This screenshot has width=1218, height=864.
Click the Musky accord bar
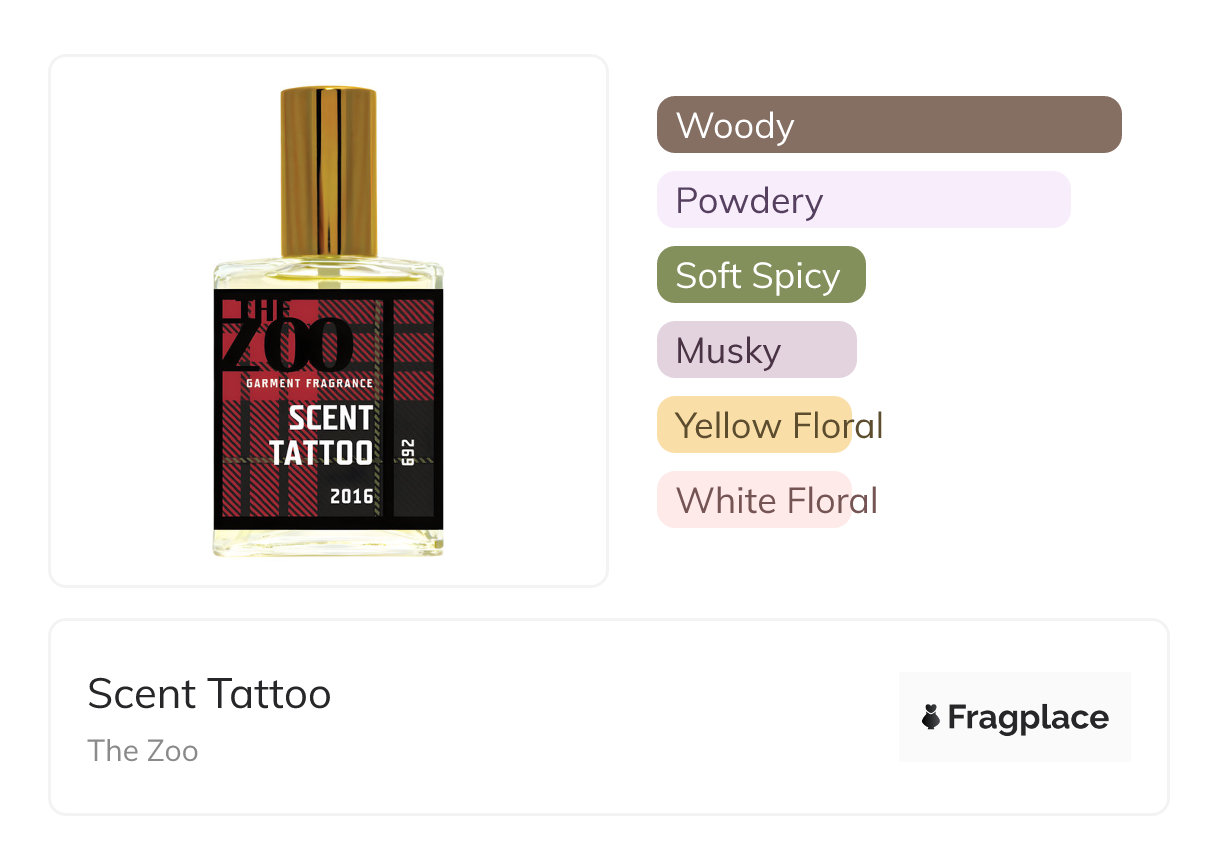(756, 350)
